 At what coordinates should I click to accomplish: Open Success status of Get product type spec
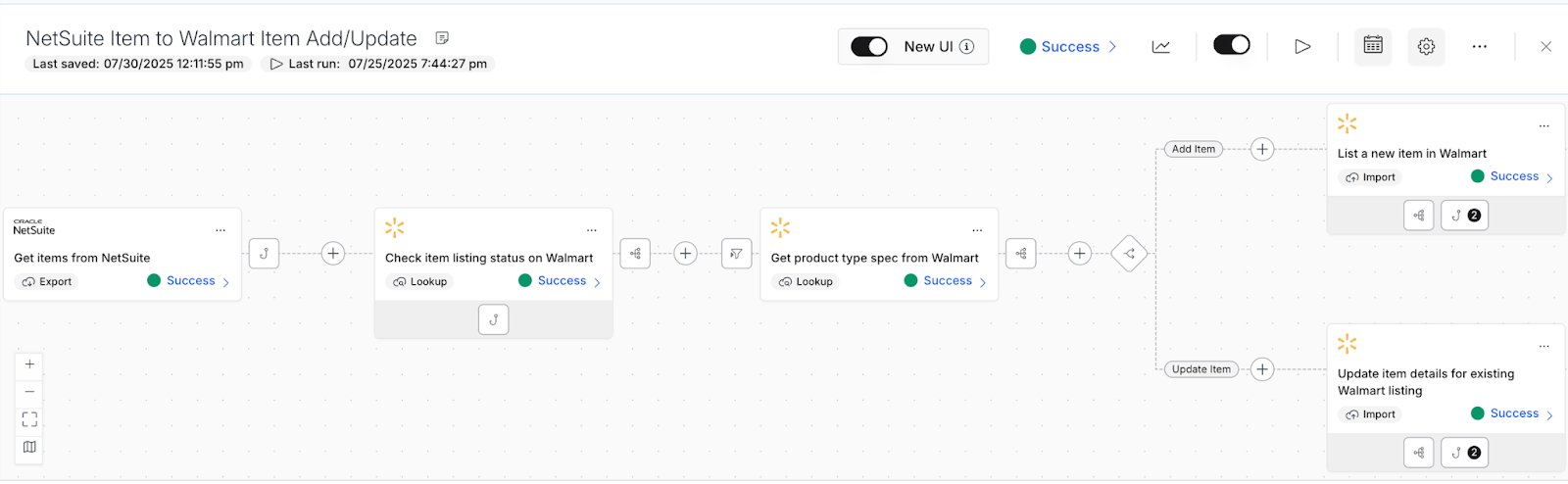pyautogui.click(x=947, y=281)
